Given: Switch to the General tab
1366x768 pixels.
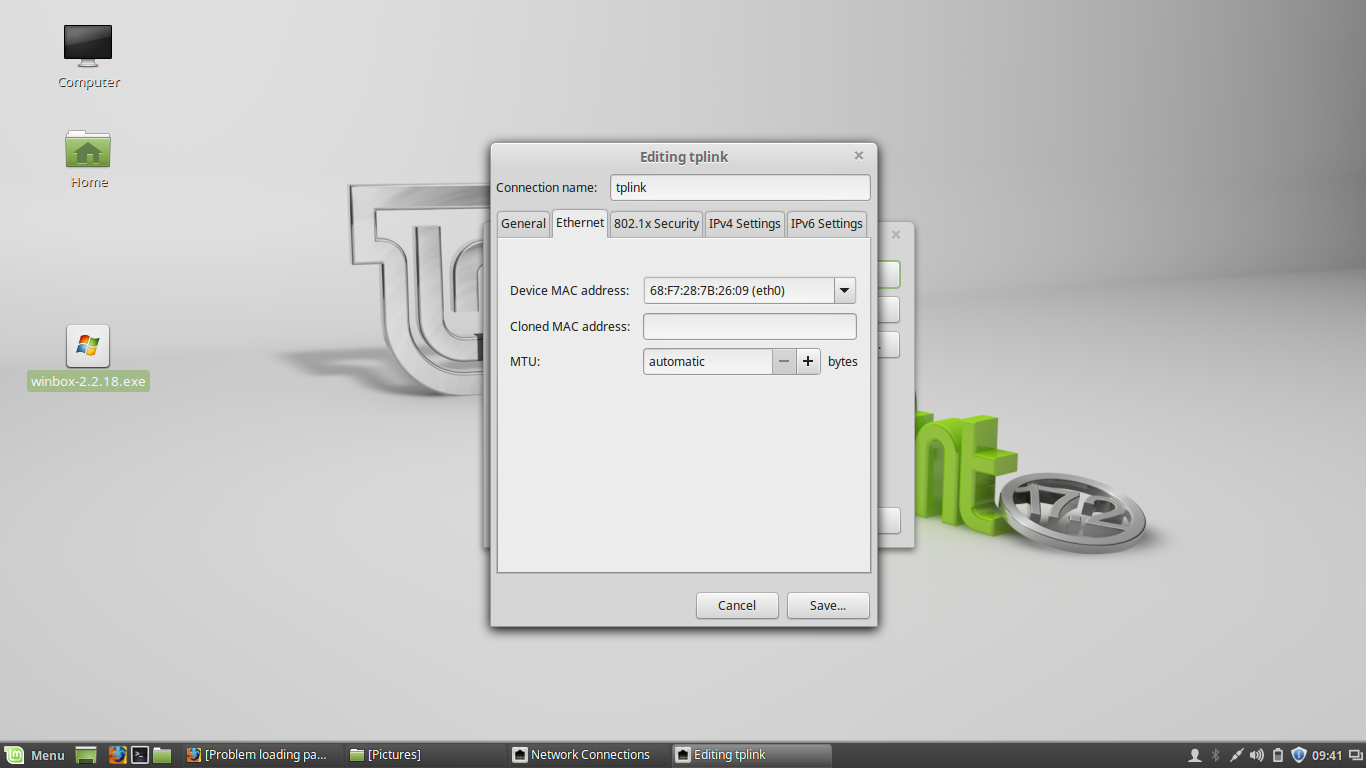Looking at the screenshot, I should tap(523, 223).
